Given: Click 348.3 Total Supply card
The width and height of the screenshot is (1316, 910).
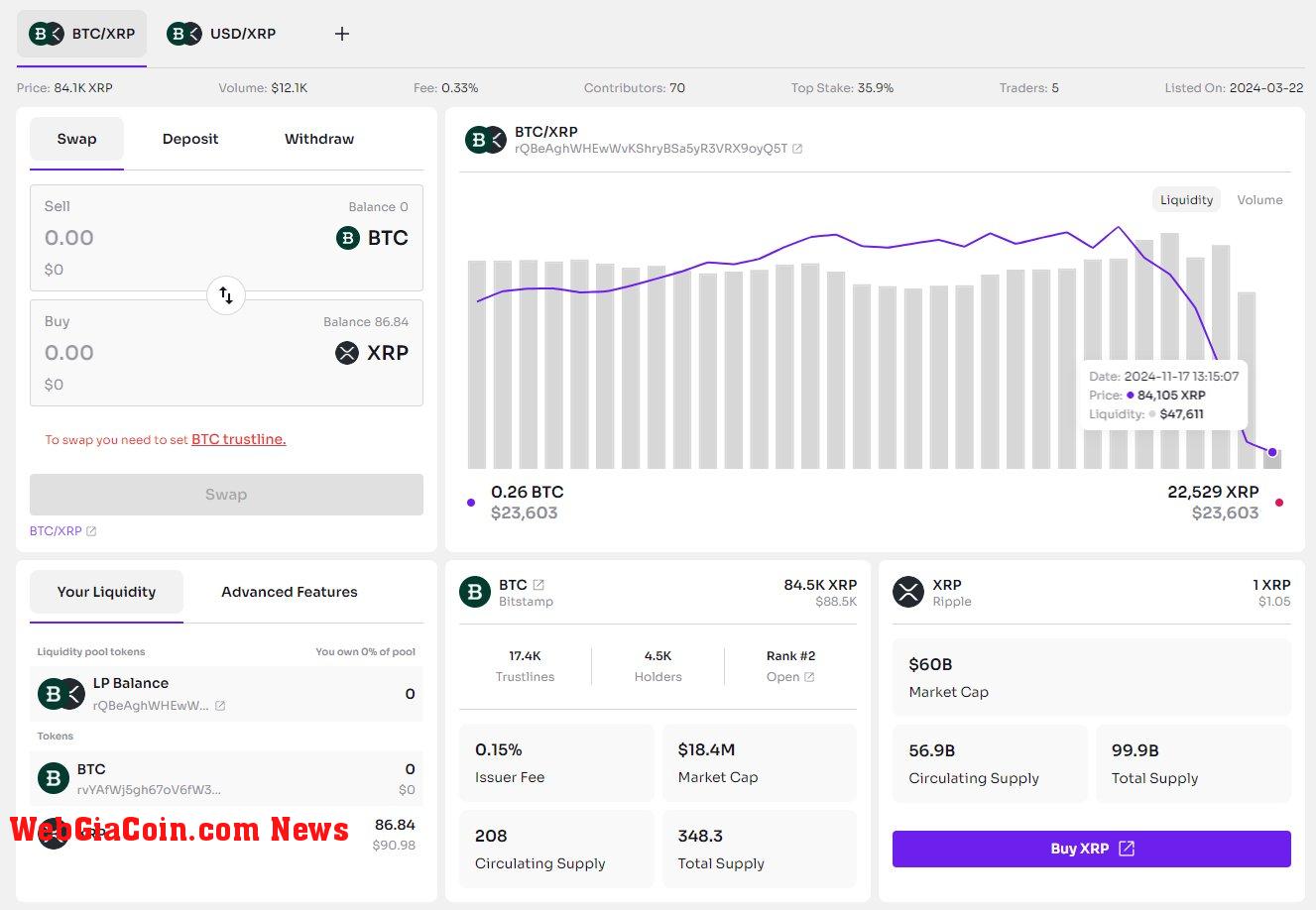Looking at the screenshot, I should click(x=759, y=849).
